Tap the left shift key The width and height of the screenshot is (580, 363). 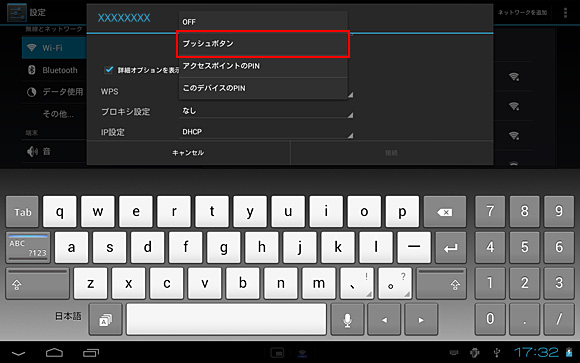point(37,283)
